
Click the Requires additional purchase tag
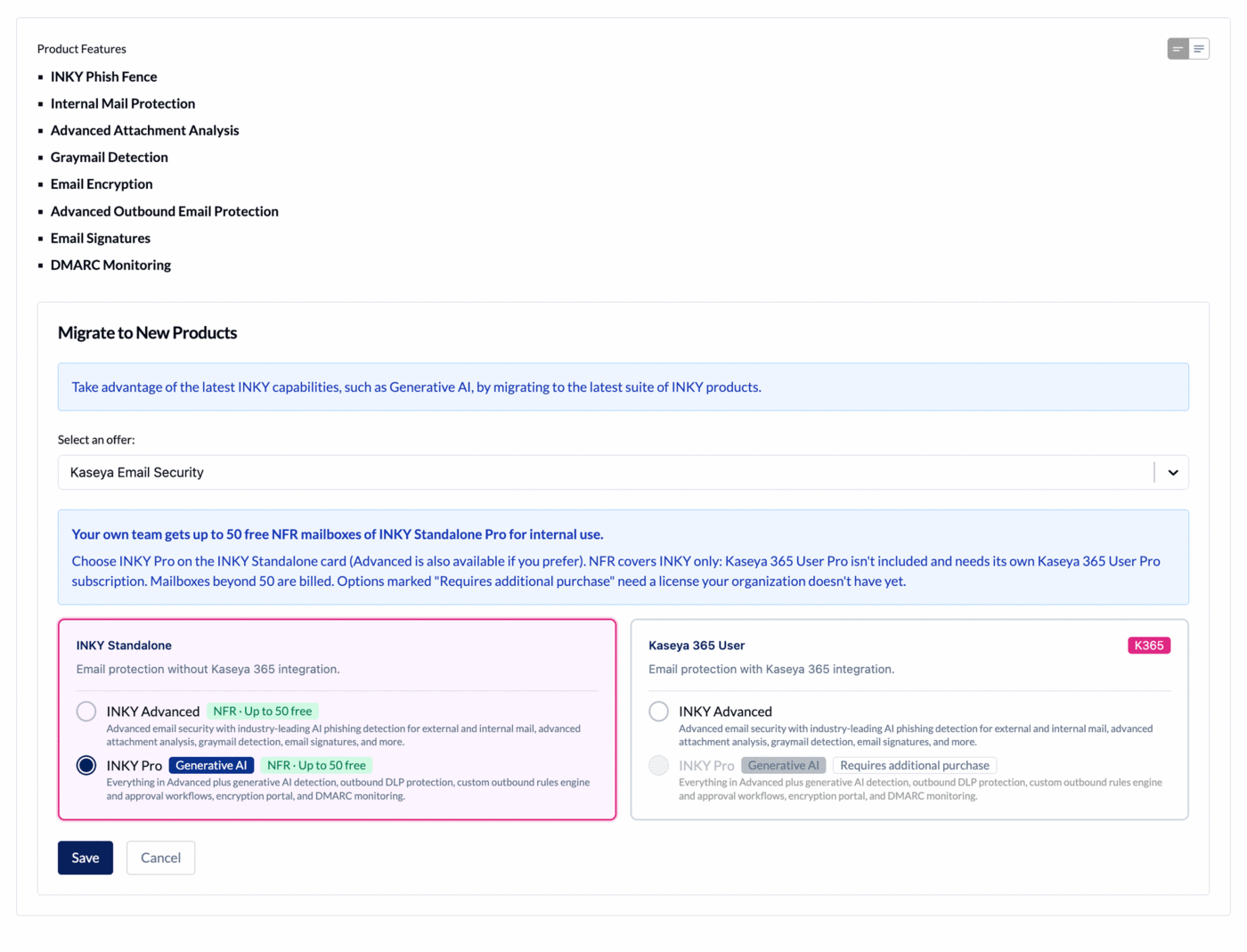[x=915, y=766]
